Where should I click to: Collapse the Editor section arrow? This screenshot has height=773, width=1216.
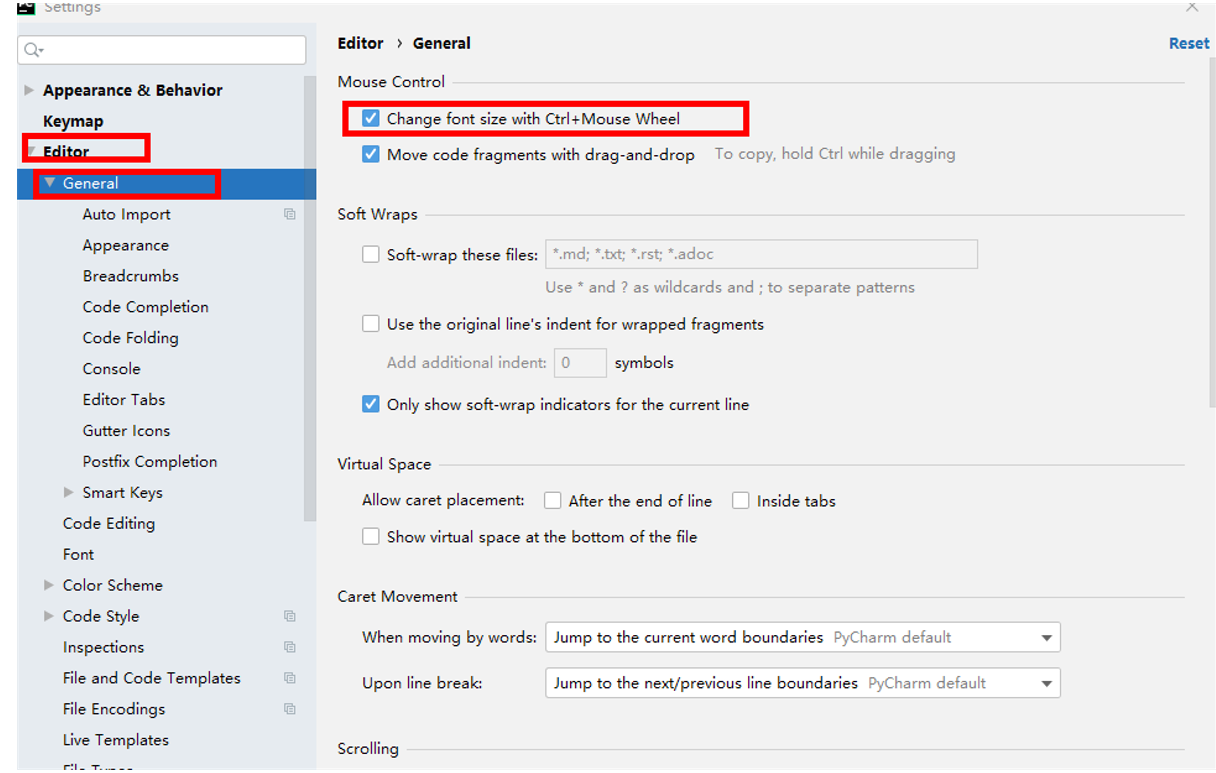click(30, 151)
